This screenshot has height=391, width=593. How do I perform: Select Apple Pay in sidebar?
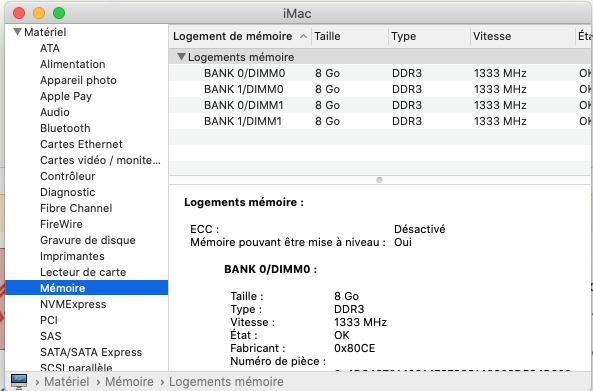[x=66, y=96]
